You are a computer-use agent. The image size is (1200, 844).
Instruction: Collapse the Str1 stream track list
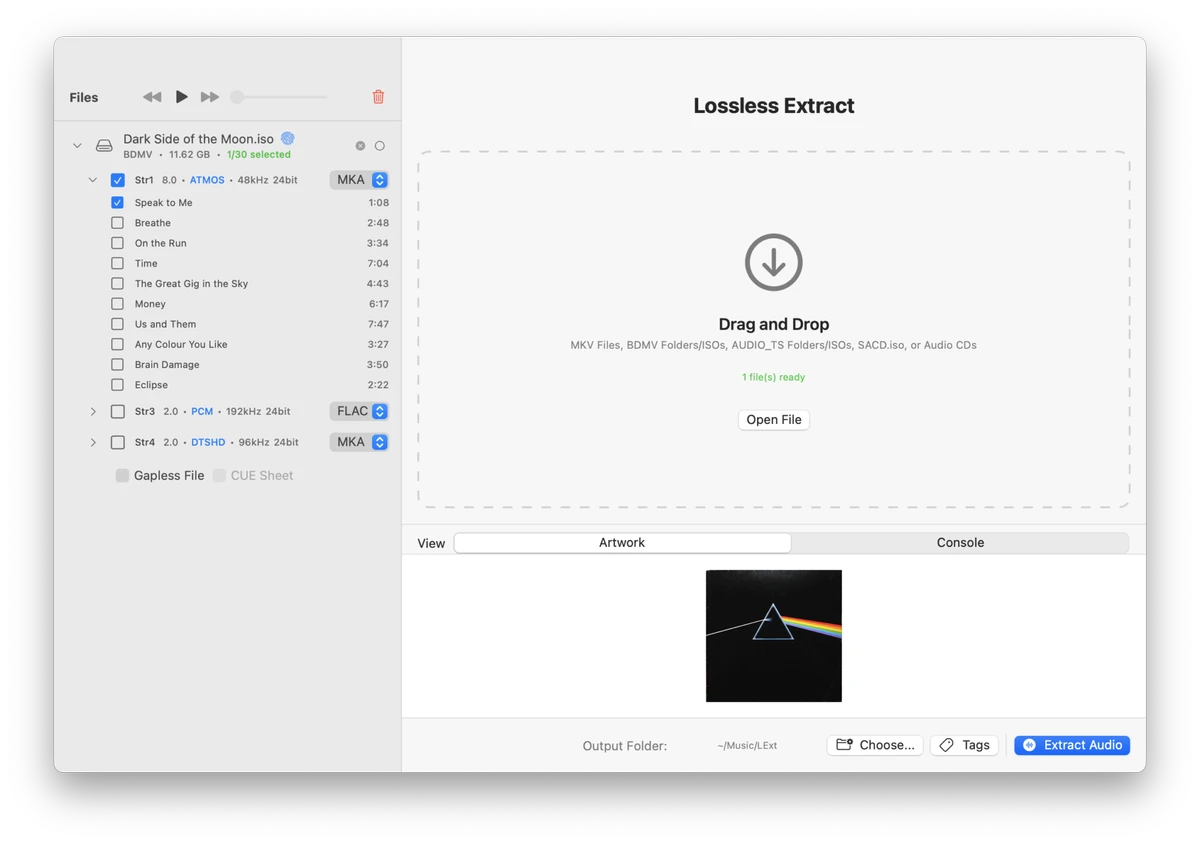pos(93,180)
